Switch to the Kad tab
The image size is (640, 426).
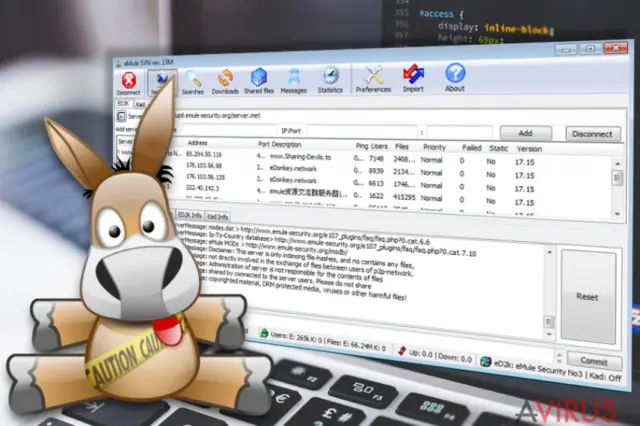[140, 104]
